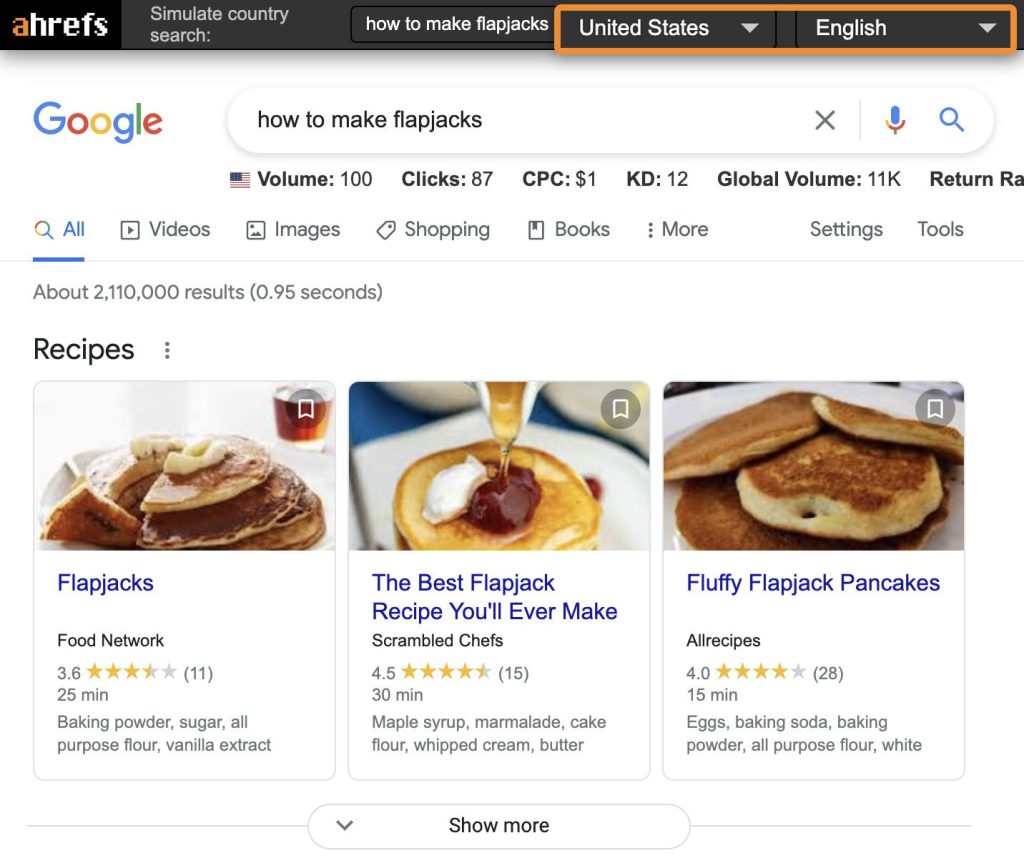Screen dimensions: 1024x868
Task: Save the Allrecipes Fluffy Flapjack Pancakes card
Action: tap(935, 409)
